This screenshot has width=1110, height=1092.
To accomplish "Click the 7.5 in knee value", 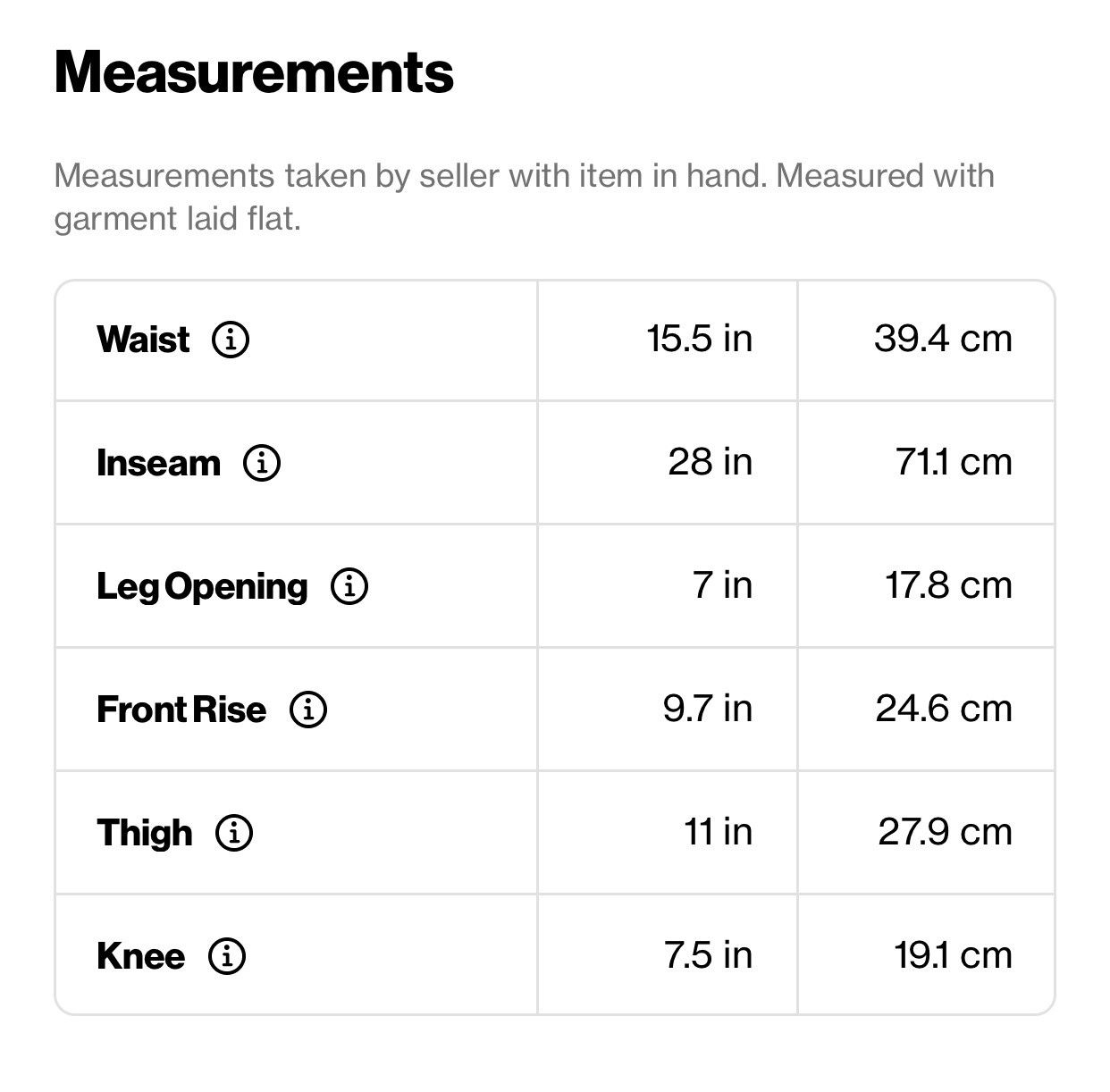I will tap(708, 955).
